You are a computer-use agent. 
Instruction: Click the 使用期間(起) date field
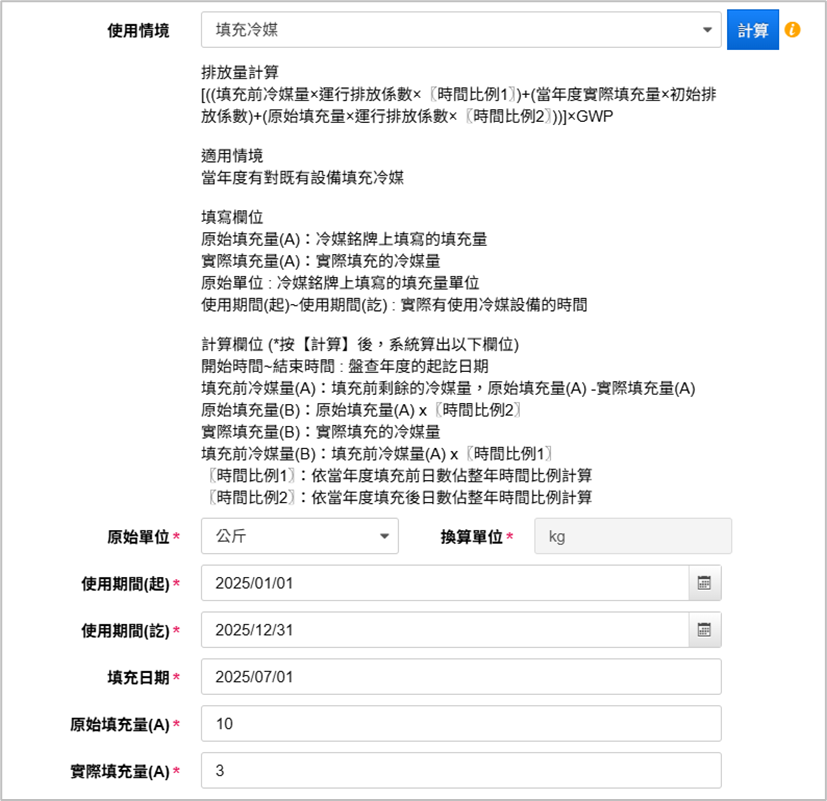coord(444,582)
